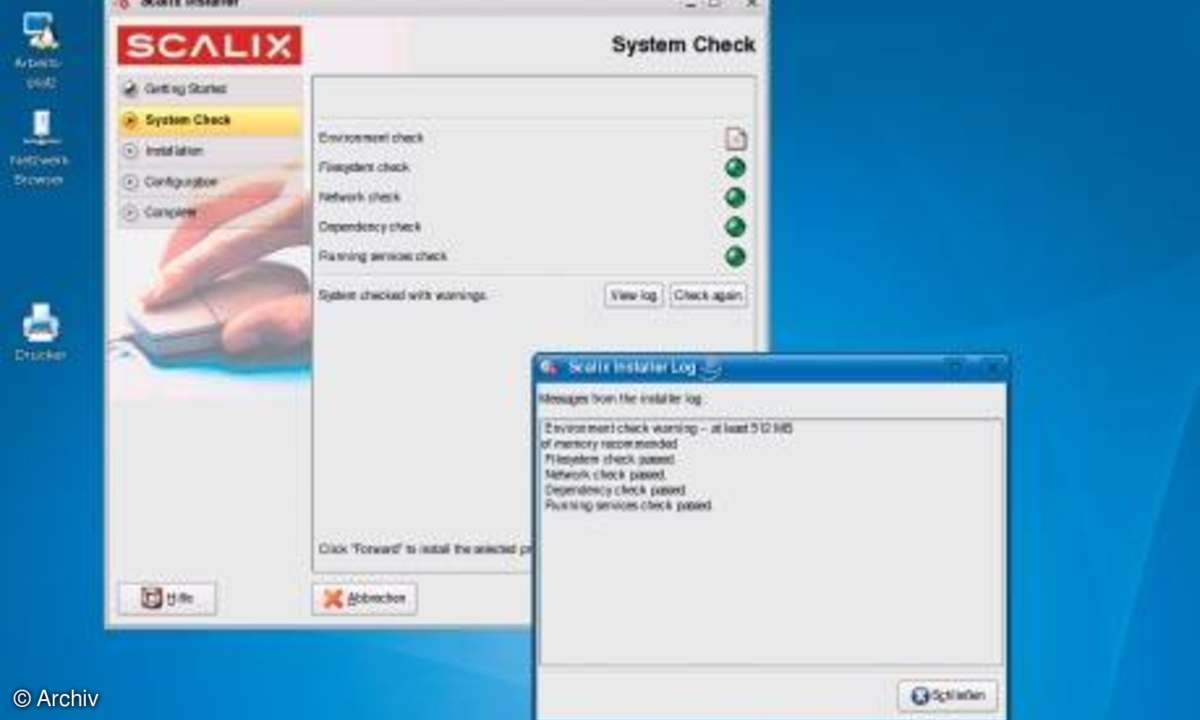Select the Getting Started step

point(208,88)
